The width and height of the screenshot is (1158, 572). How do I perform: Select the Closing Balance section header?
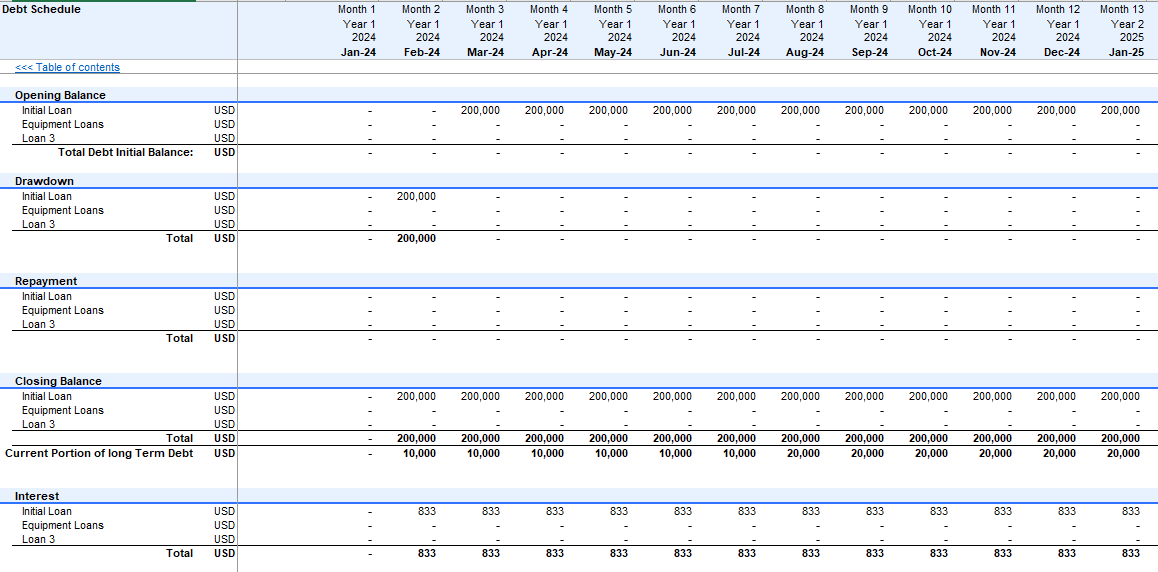click(x=58, y=381)
